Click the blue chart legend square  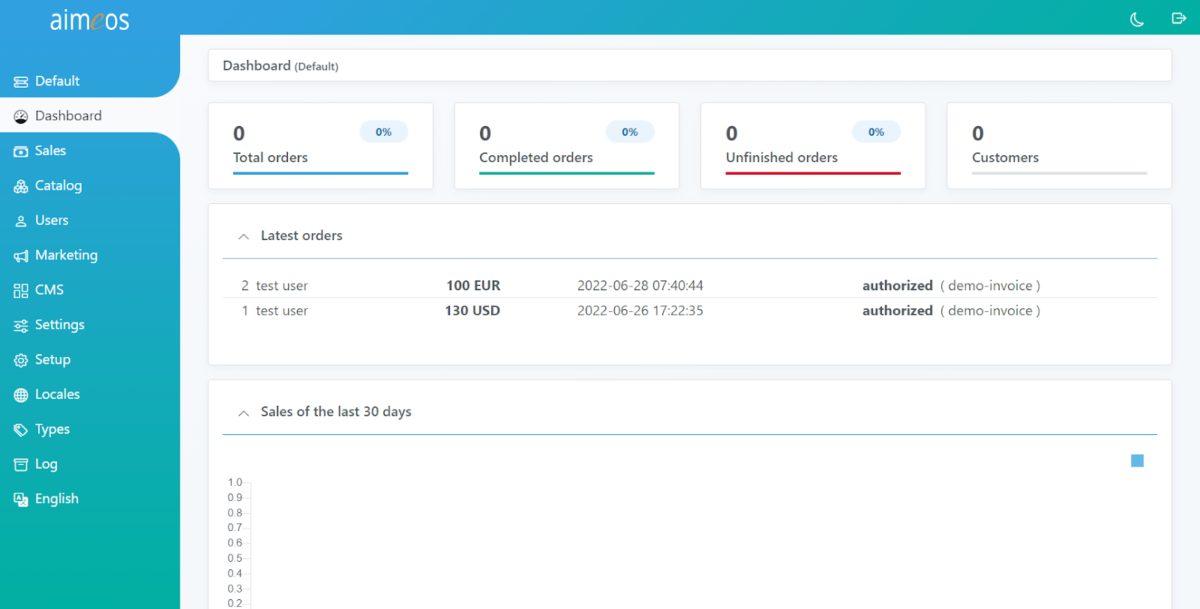click(x=1137, y=461)
